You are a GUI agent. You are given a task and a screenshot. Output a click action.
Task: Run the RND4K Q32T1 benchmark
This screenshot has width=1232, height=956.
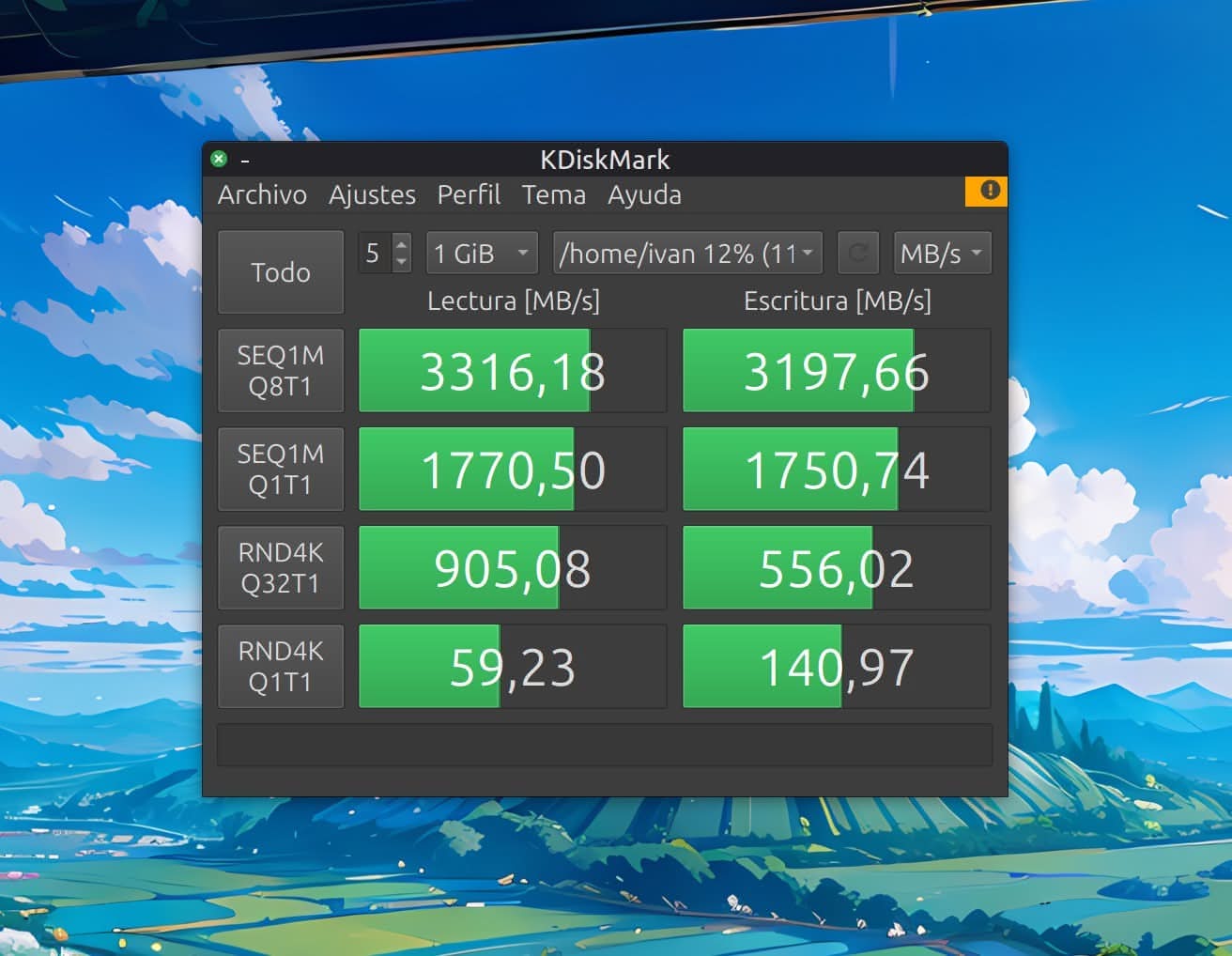[280, 567]
